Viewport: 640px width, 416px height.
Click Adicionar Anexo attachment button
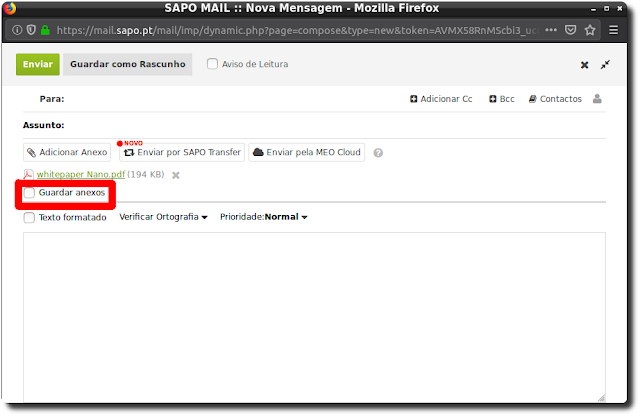coord(67,152)
